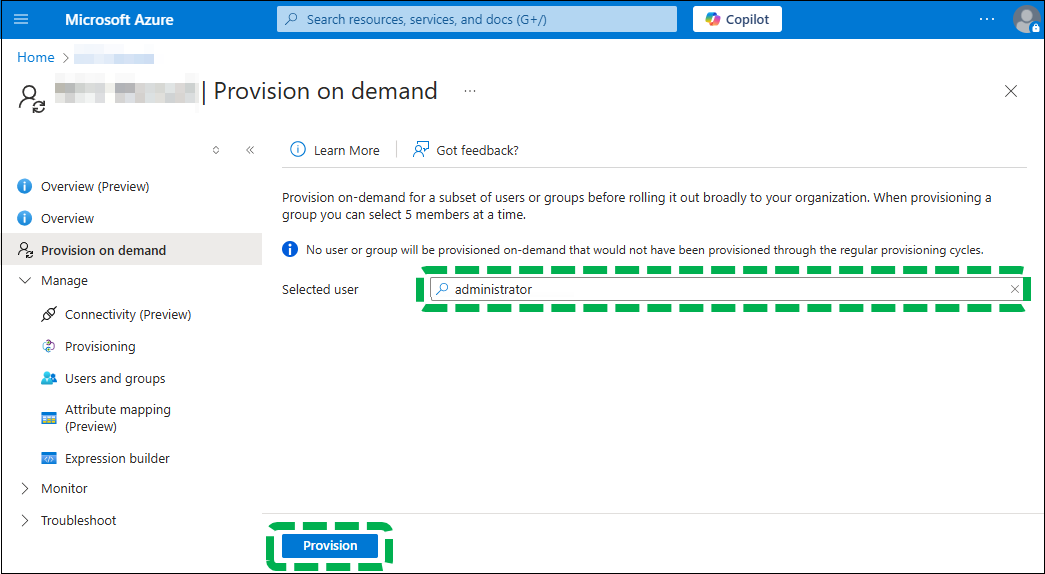
Task: Open the Azure portal hamburger menu
Action: pos(22,19)
